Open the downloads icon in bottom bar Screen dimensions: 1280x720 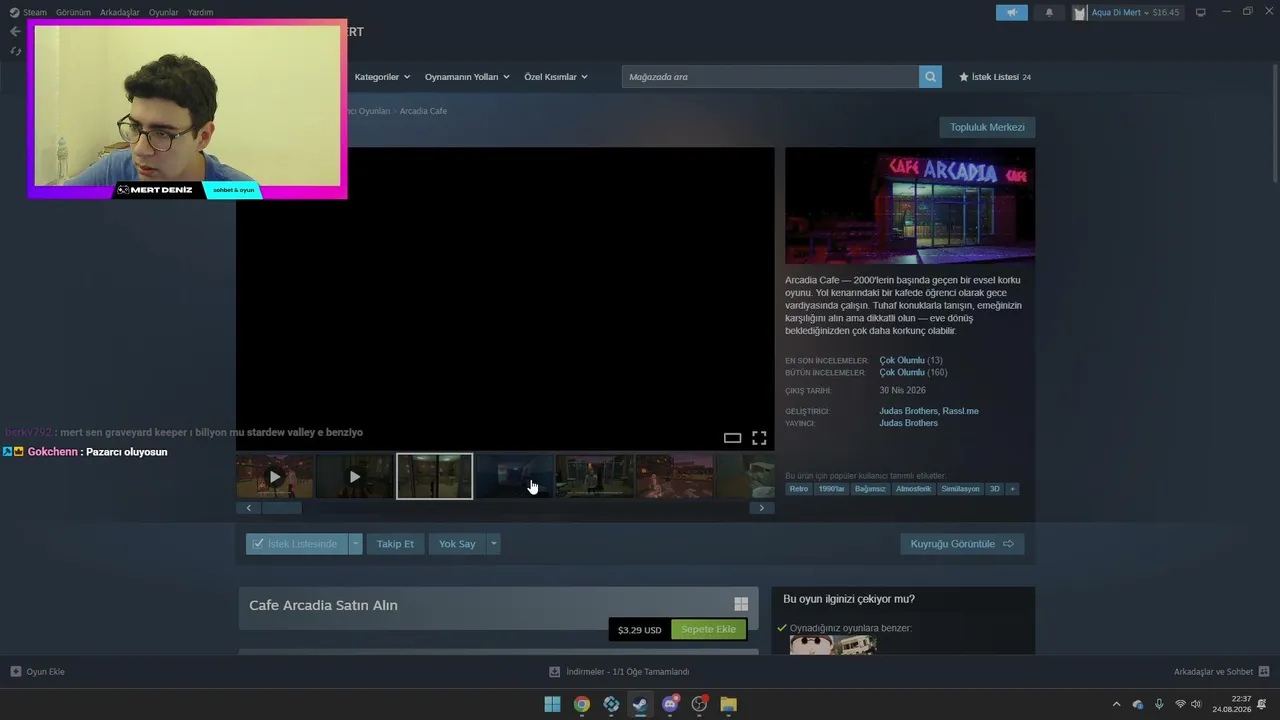(x=555, y=672)
